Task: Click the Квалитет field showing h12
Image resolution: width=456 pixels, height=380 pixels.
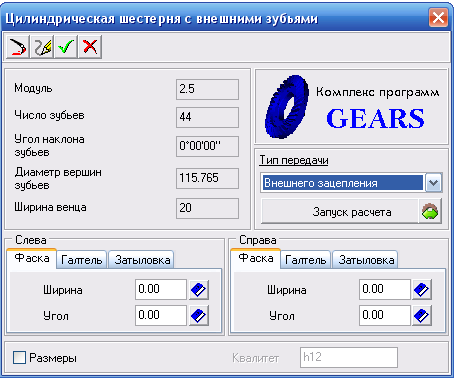Action: click(349, 357)
